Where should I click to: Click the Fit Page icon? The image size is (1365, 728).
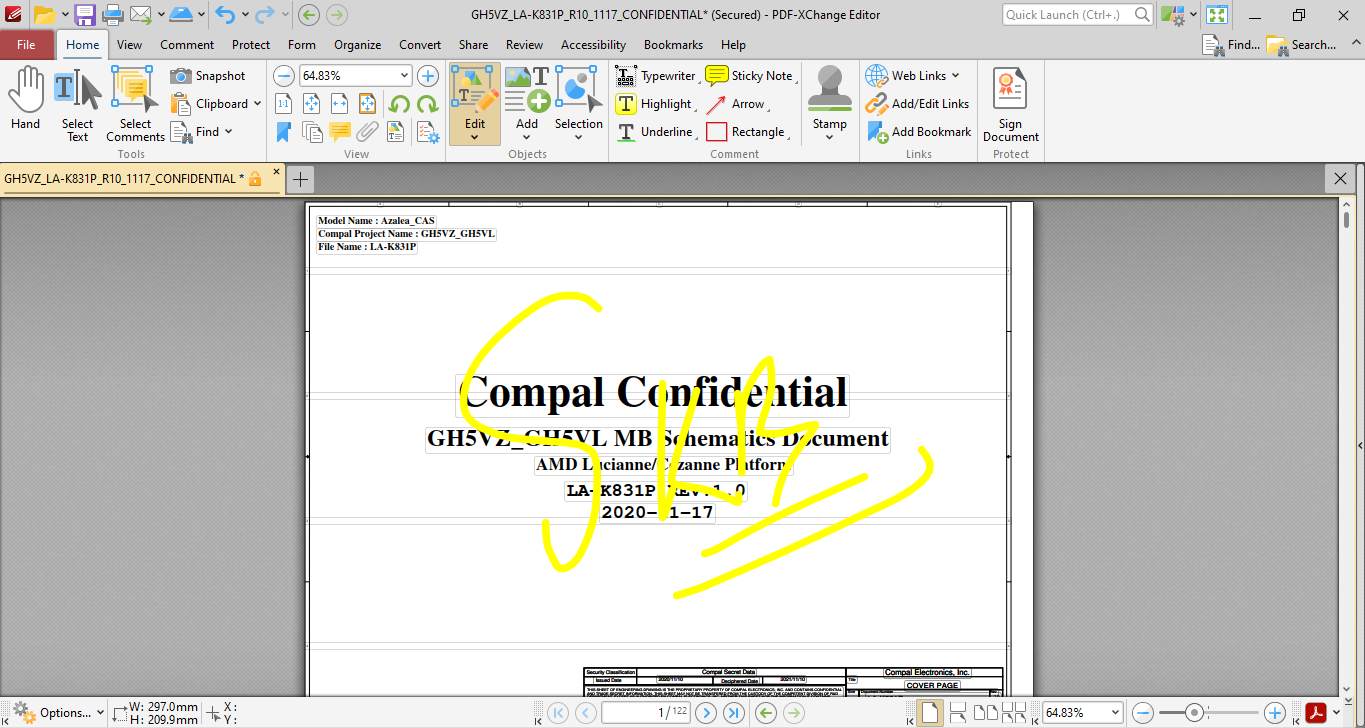point(312,104)
